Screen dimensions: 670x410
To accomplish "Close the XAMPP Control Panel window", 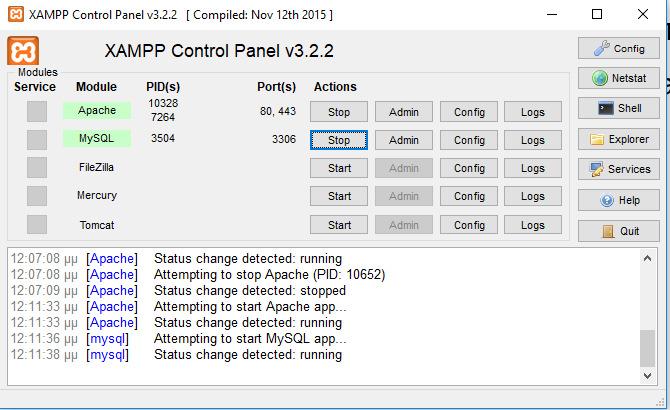I will 643,14.
